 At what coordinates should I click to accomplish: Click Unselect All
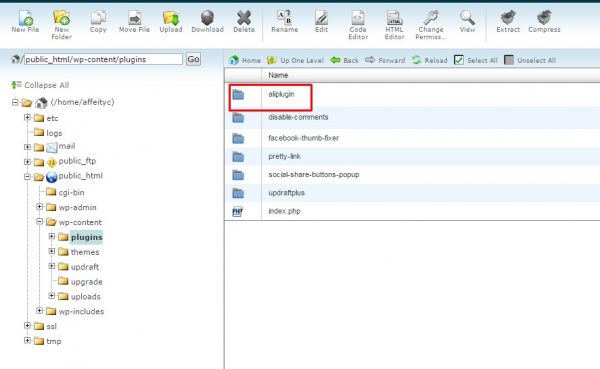(530, 60)
